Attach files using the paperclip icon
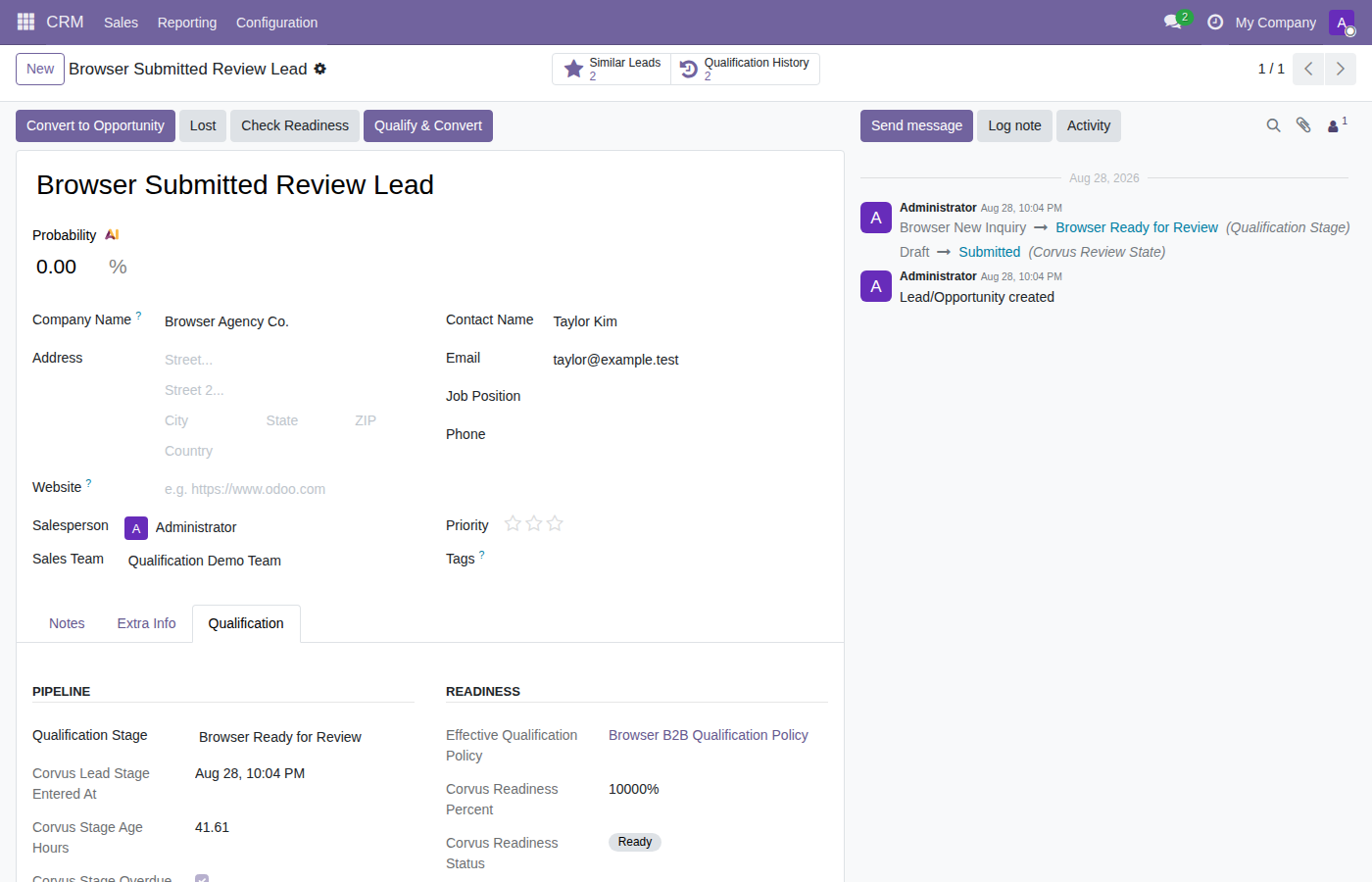Viewport: 1372px width, 882px height. tap(1303, 125)
